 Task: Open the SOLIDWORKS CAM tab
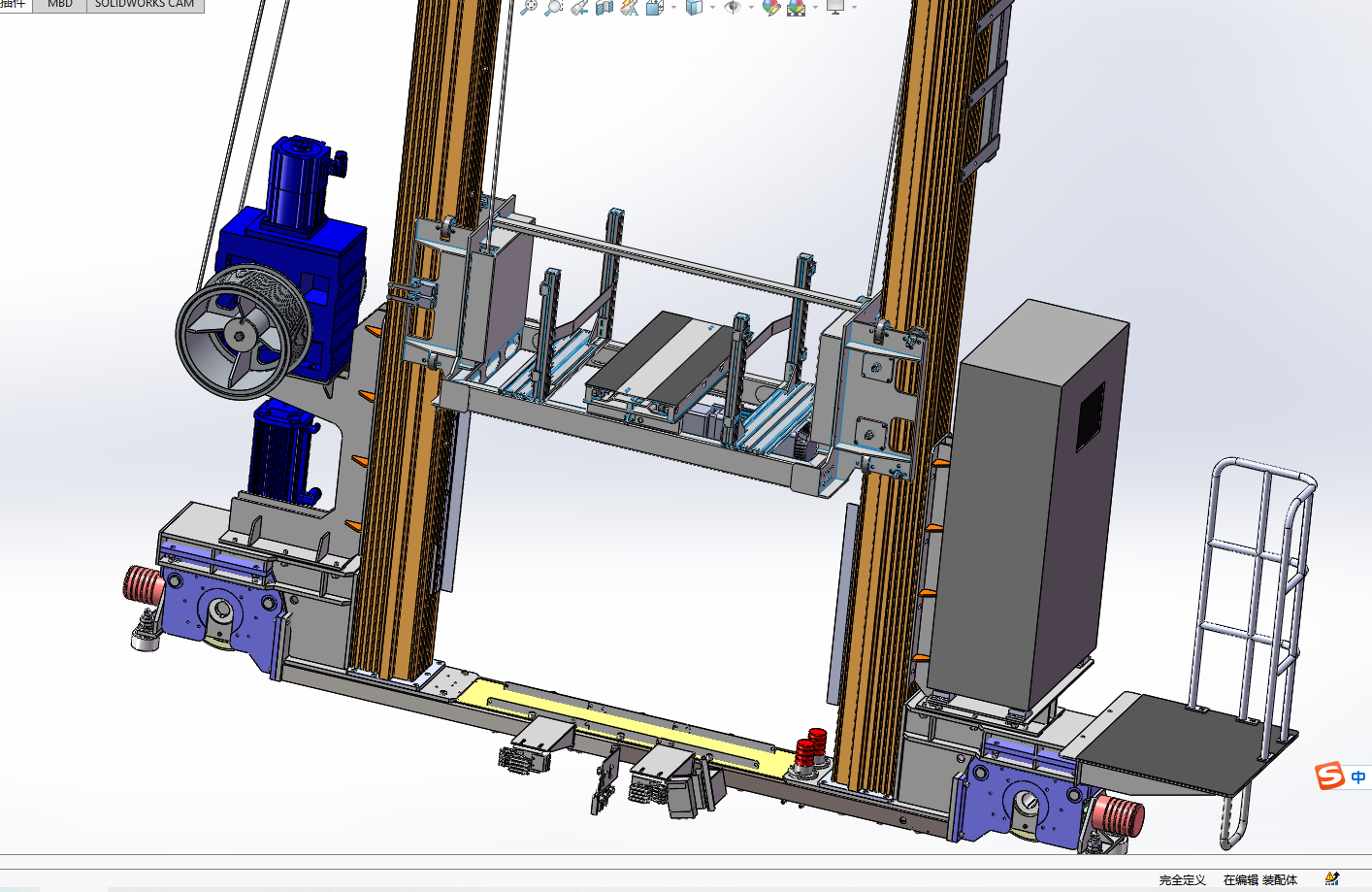pyautogui.click(x=145, y=4)
